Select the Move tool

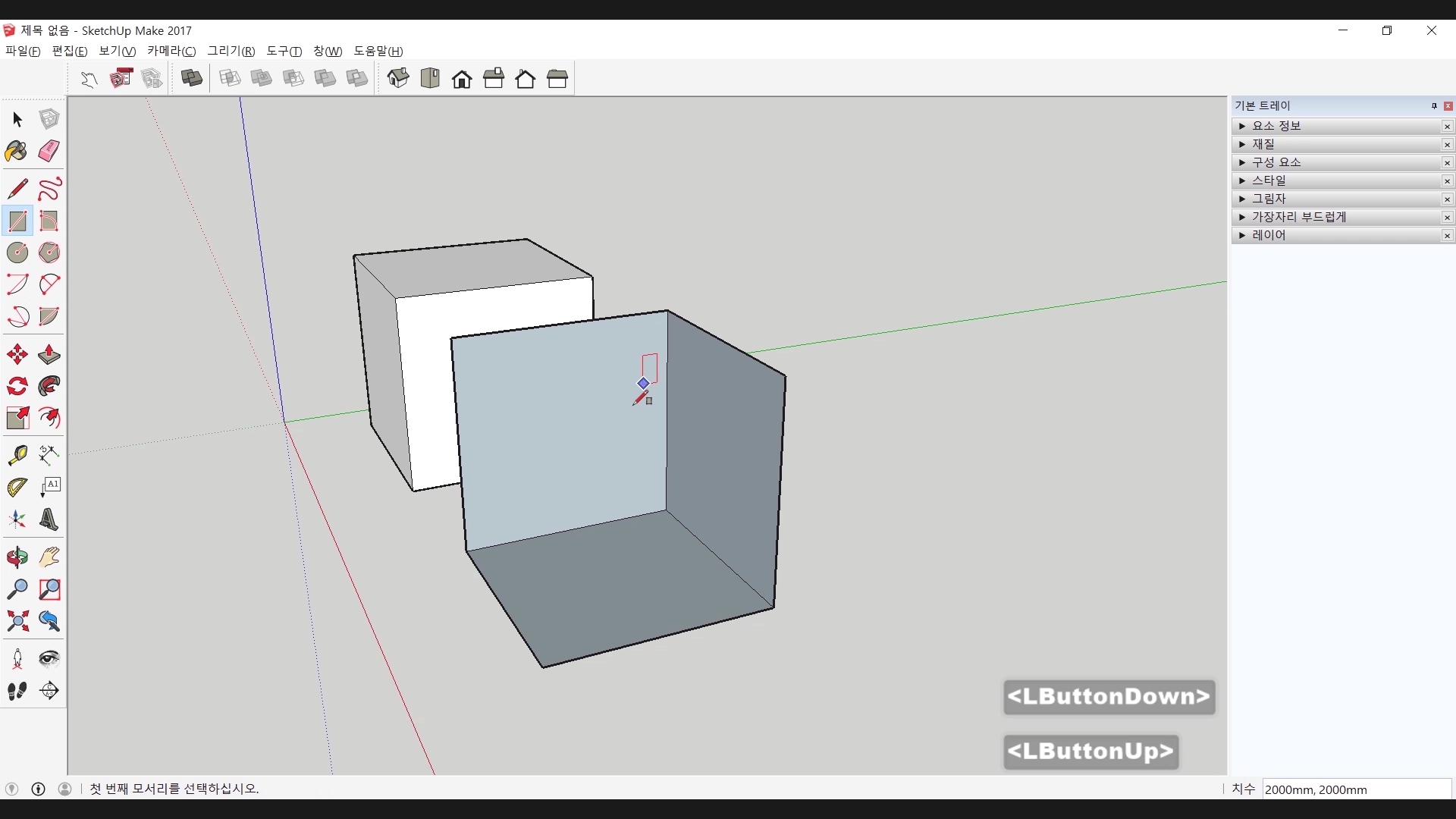click(x=17, y=355)
